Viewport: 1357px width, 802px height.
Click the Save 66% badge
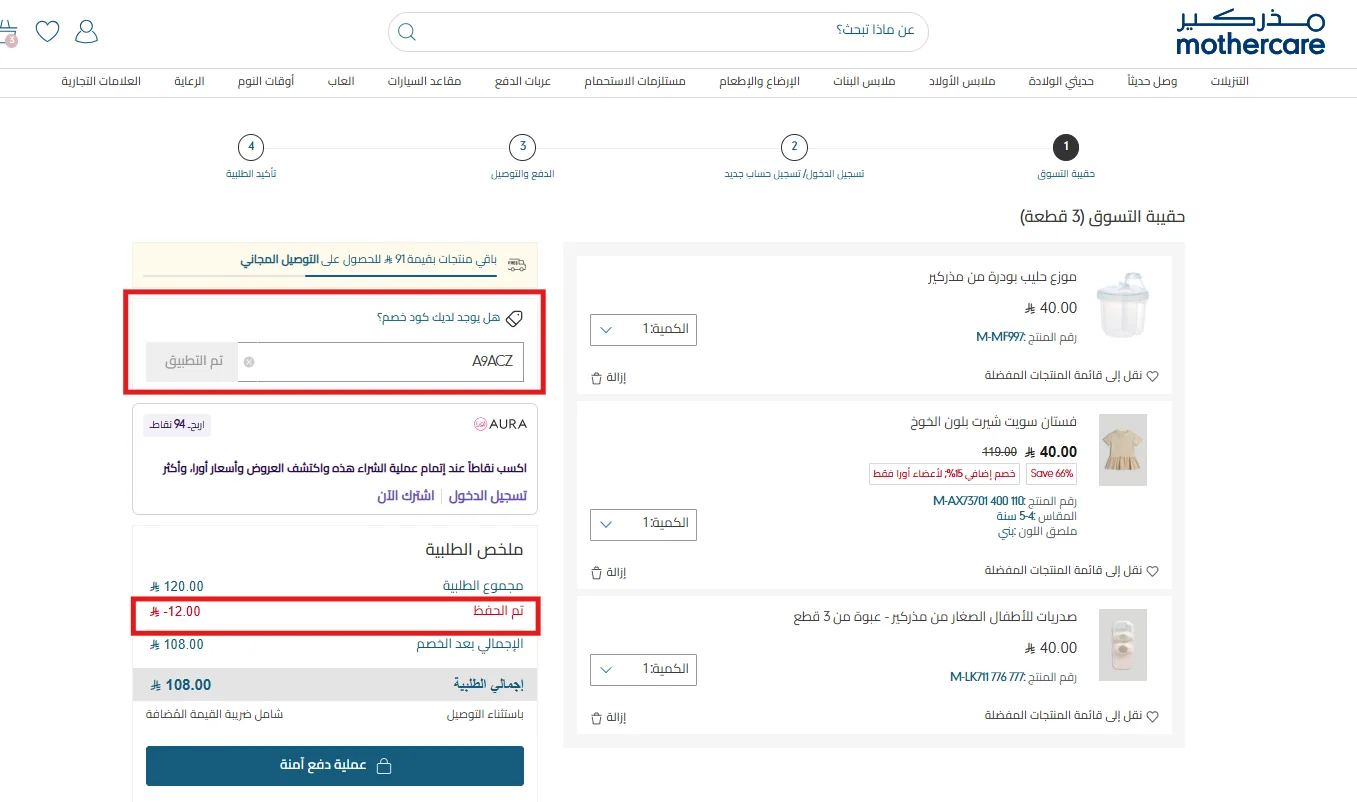click(x=1051, y=473)
